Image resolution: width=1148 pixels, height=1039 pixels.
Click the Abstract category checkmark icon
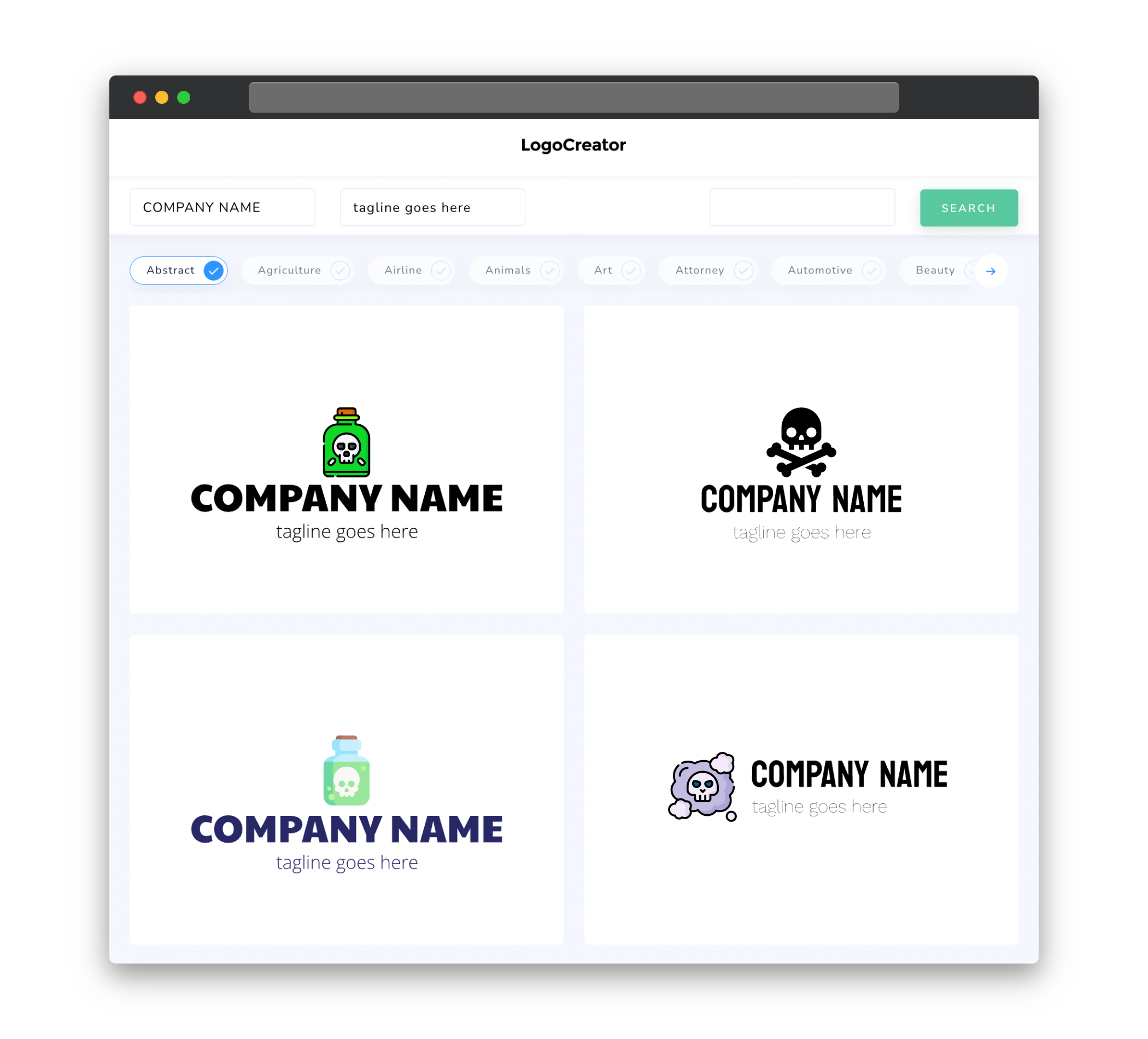point(214,270)
